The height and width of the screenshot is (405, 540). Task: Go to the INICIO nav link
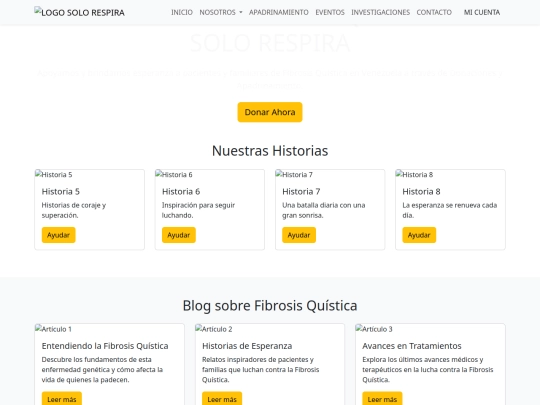coord(182,12)
